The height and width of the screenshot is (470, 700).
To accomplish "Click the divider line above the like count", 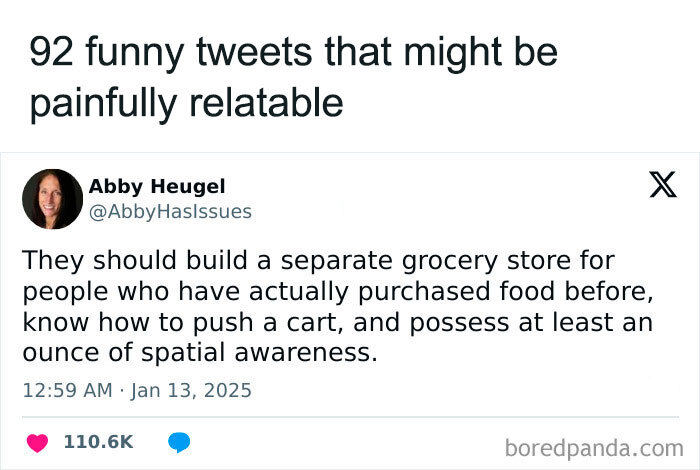I will click(350, 417).
